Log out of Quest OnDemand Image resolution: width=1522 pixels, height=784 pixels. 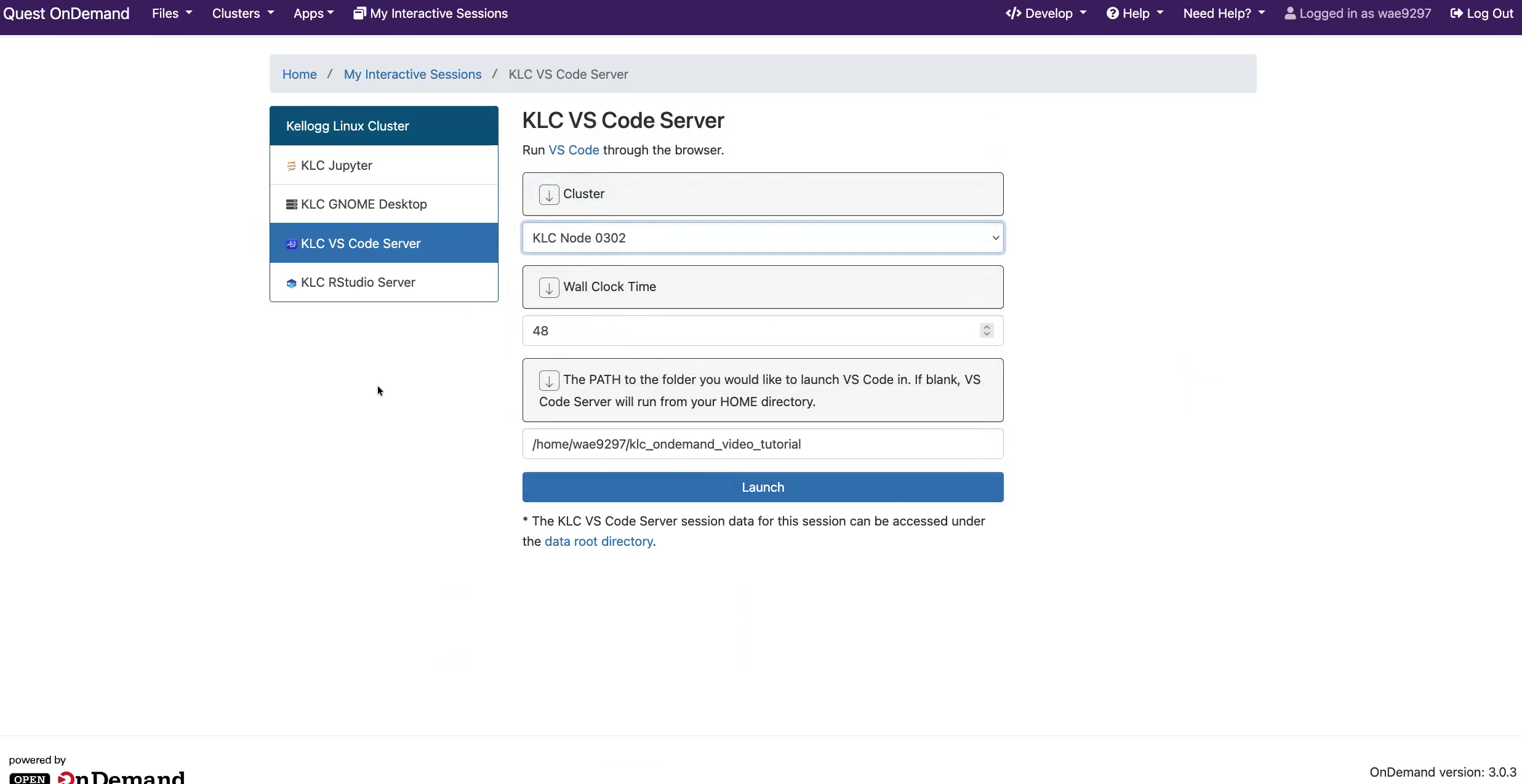(1482, 14)
